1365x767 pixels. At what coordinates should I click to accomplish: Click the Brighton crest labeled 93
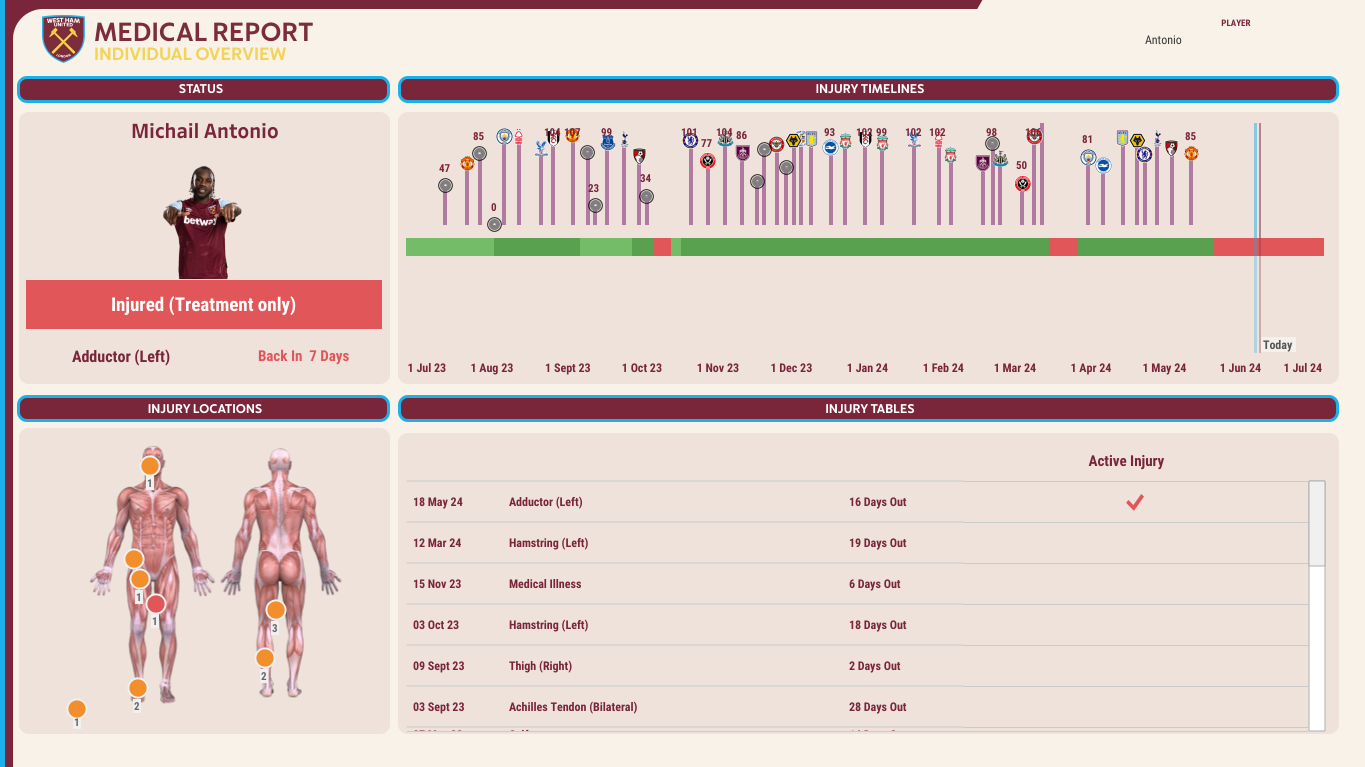click(829, 148)
